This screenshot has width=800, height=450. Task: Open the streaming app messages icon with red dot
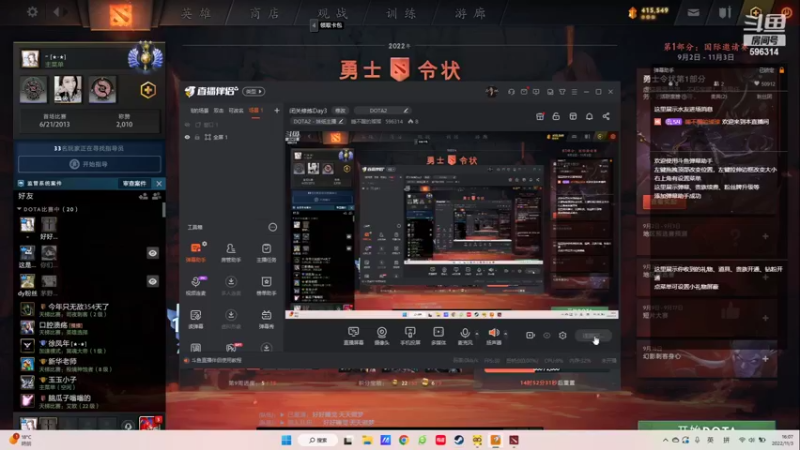(524, 92)
